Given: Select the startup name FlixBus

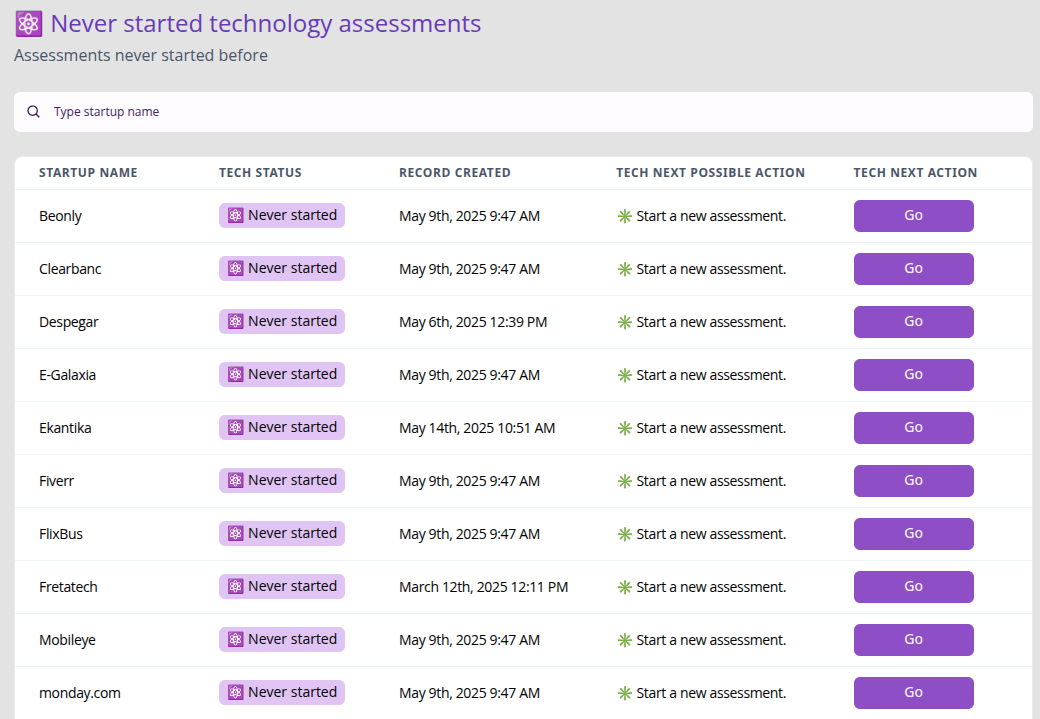Looking at the screenshot, I should point(61,535).
